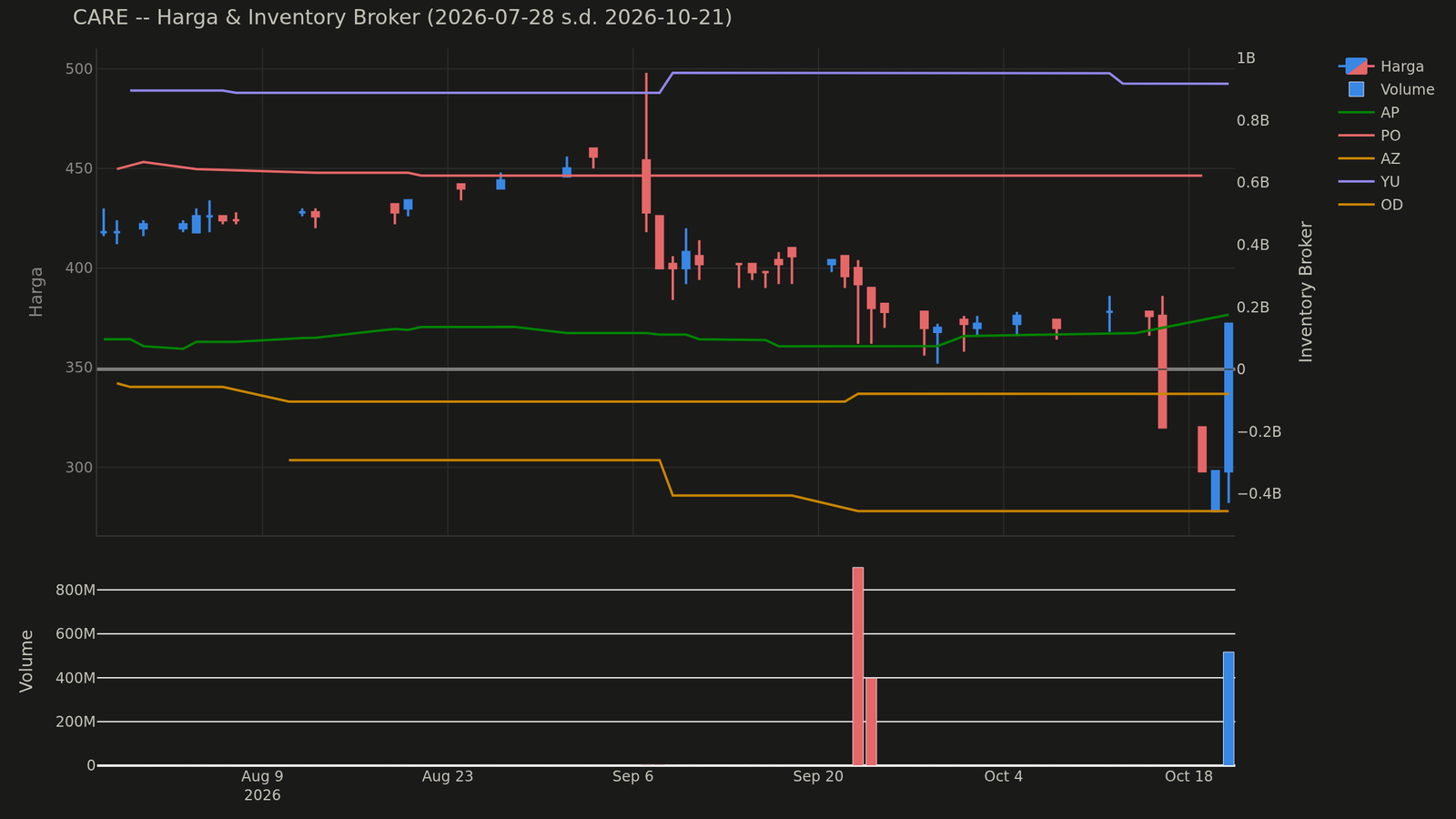Click the Harga y-axis title
This screenshot has height=819, width=1456.
tap(36, 291)
